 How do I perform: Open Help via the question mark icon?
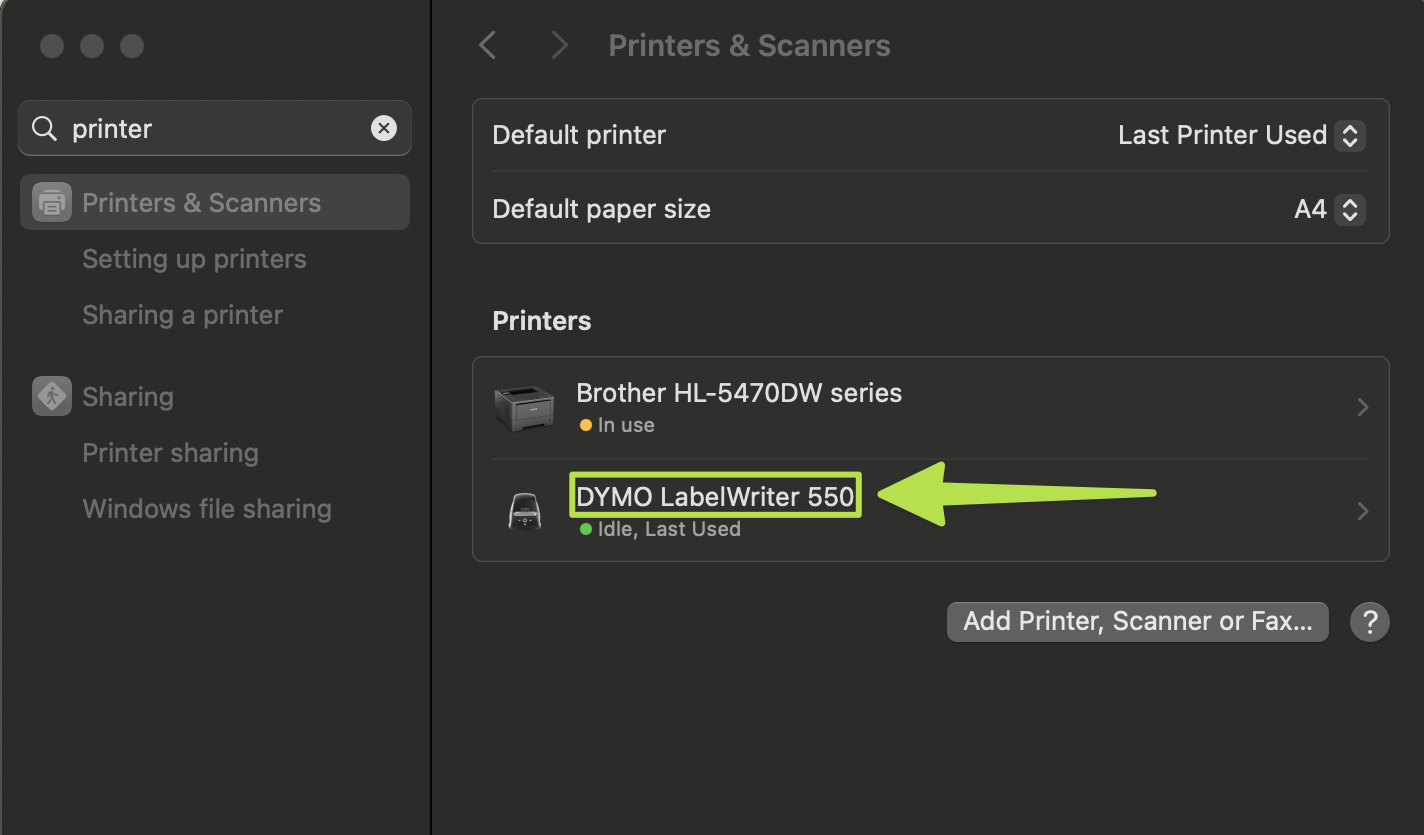click(1370, 621)
